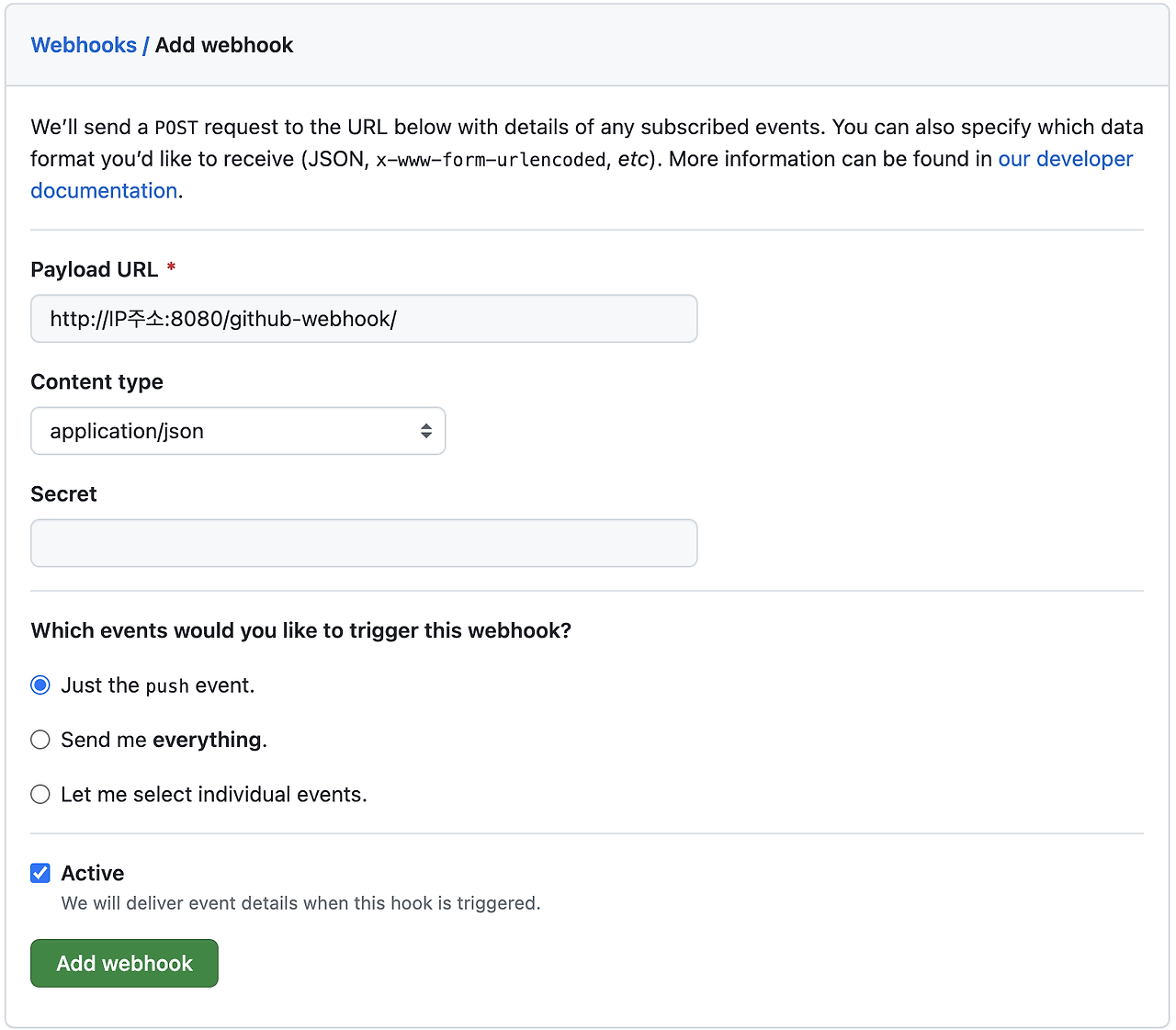The height and width of the screenshot is (1030, 1176).
Task: Pick the 'Let me select individual events' radio
Action: (40, 794)
